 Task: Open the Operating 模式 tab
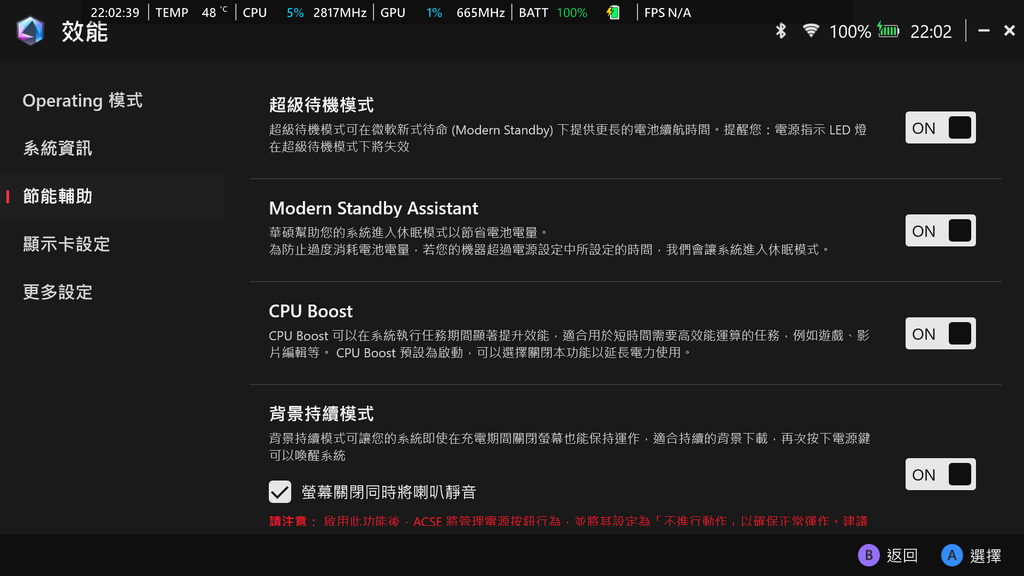coord(82,101)
